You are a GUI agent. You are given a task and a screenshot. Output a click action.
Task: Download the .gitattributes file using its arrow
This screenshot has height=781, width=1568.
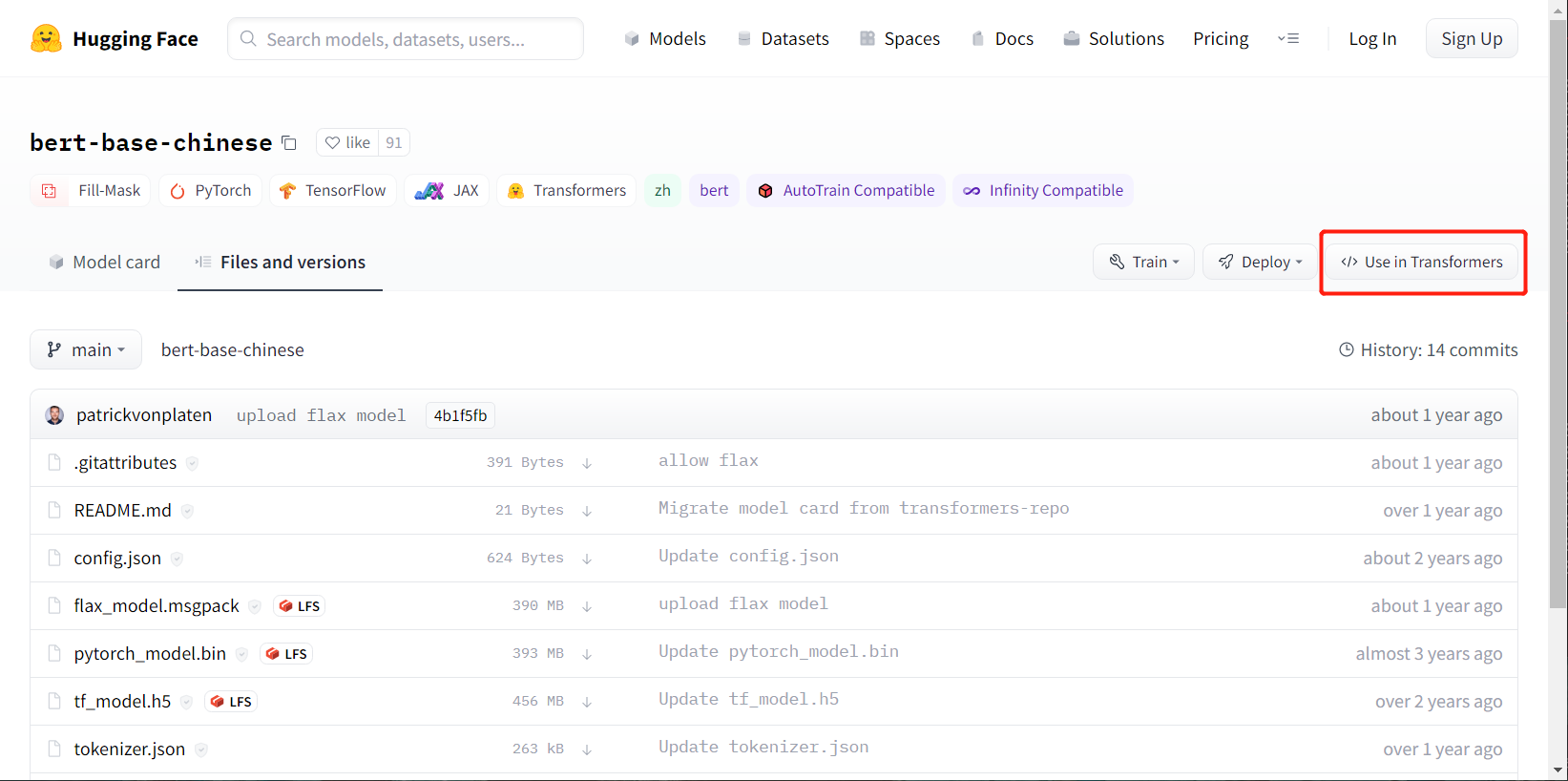[x=587, y=463]
